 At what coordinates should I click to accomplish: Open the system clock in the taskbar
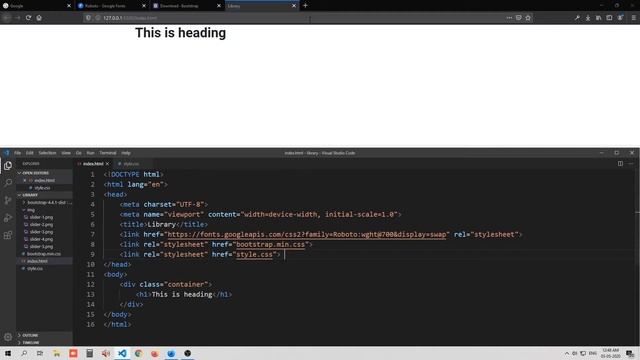point(610,353)
